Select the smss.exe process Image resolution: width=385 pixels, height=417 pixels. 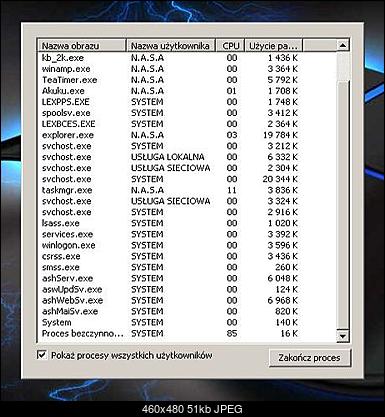click(x=170, y=267)
